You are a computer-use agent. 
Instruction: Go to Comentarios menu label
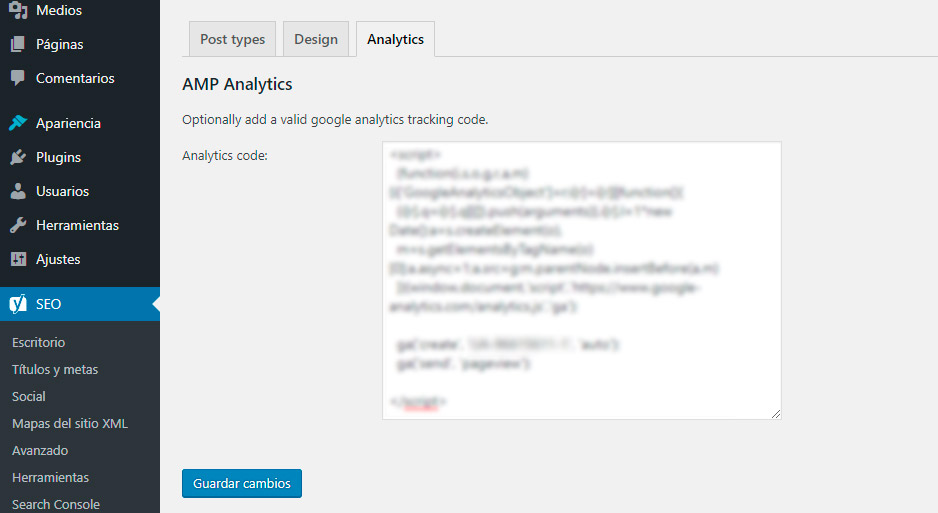(75, 78)
